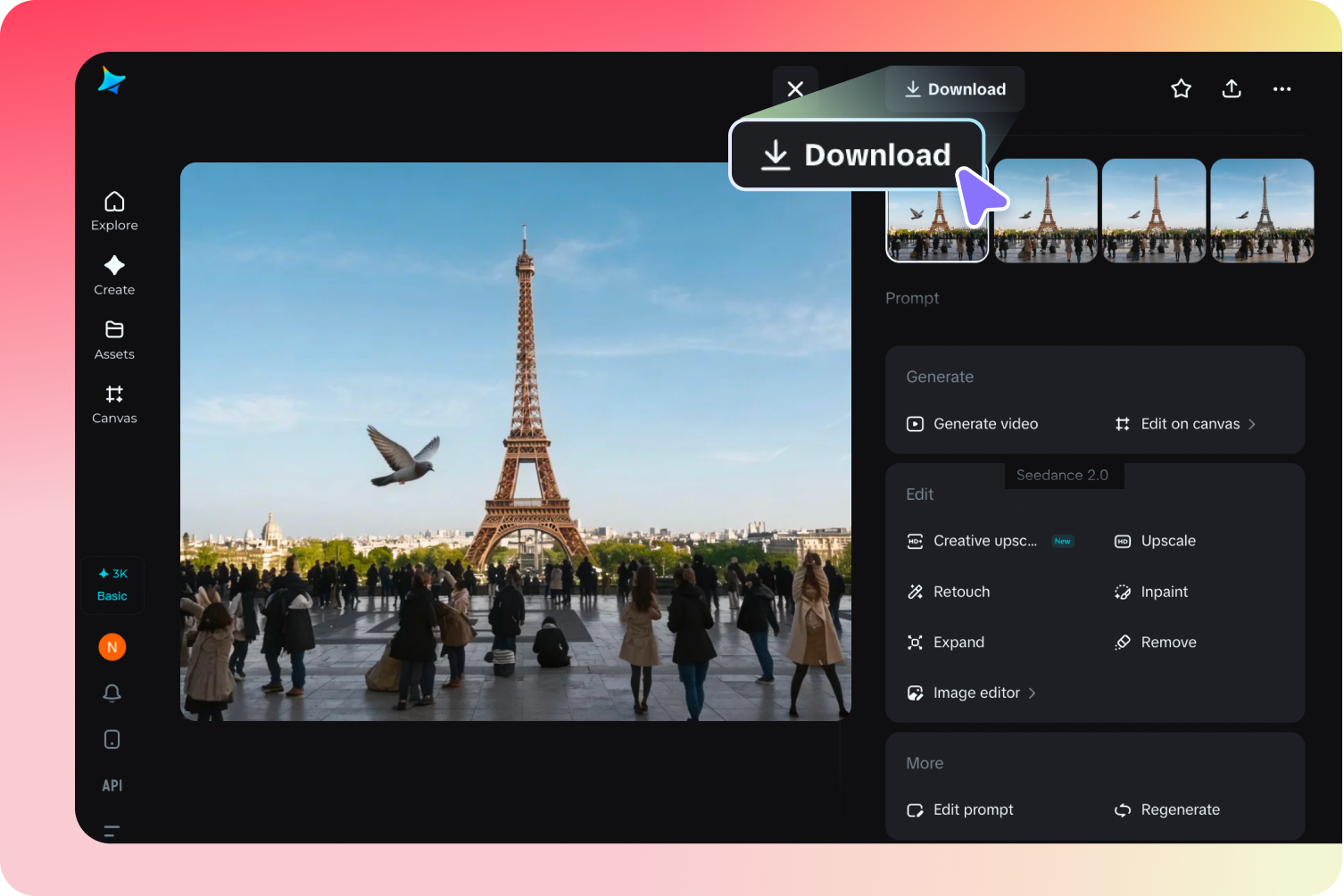Image resolution: width=1344 pixels, height=896 pixels.
Task: Click the Seedance 2.0 label
Action: [1062, 475]
